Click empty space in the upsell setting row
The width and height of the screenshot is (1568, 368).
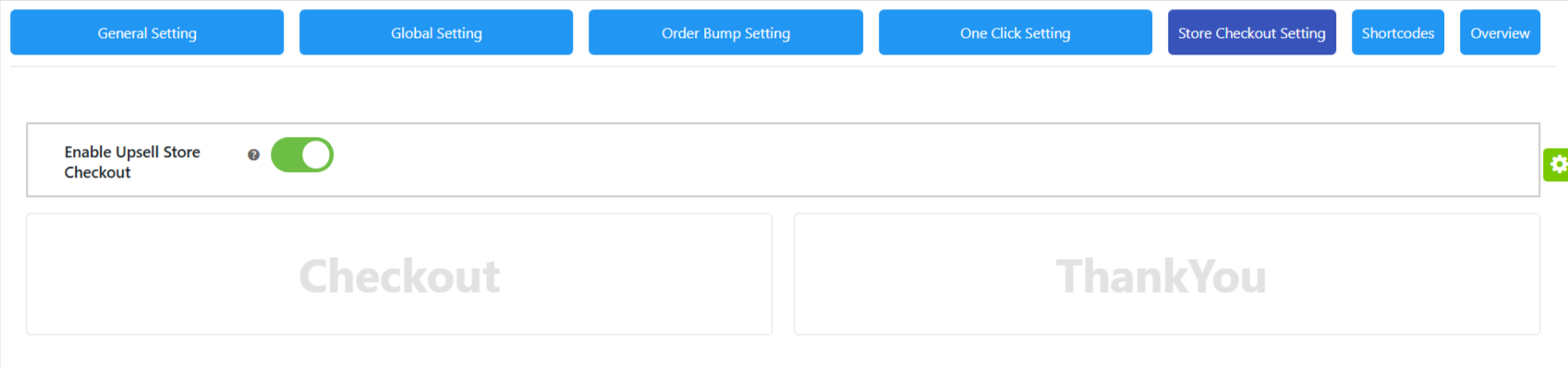(924, 160)
